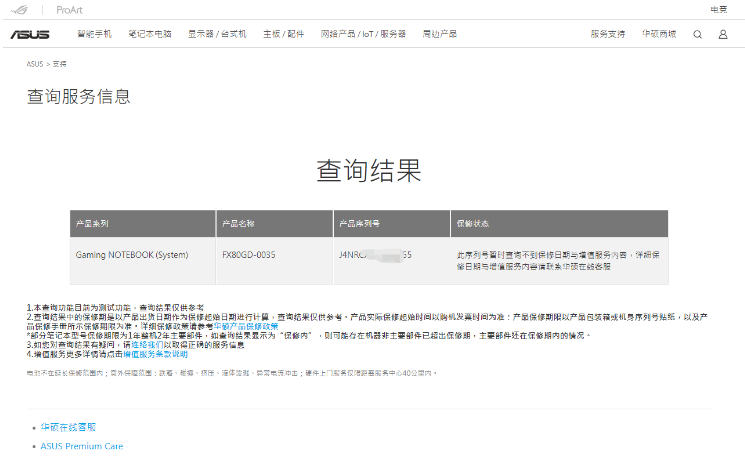The image size is (745, 460).
Task: Expand the 智能手机 navigation menu
Action: pos(95,34)
